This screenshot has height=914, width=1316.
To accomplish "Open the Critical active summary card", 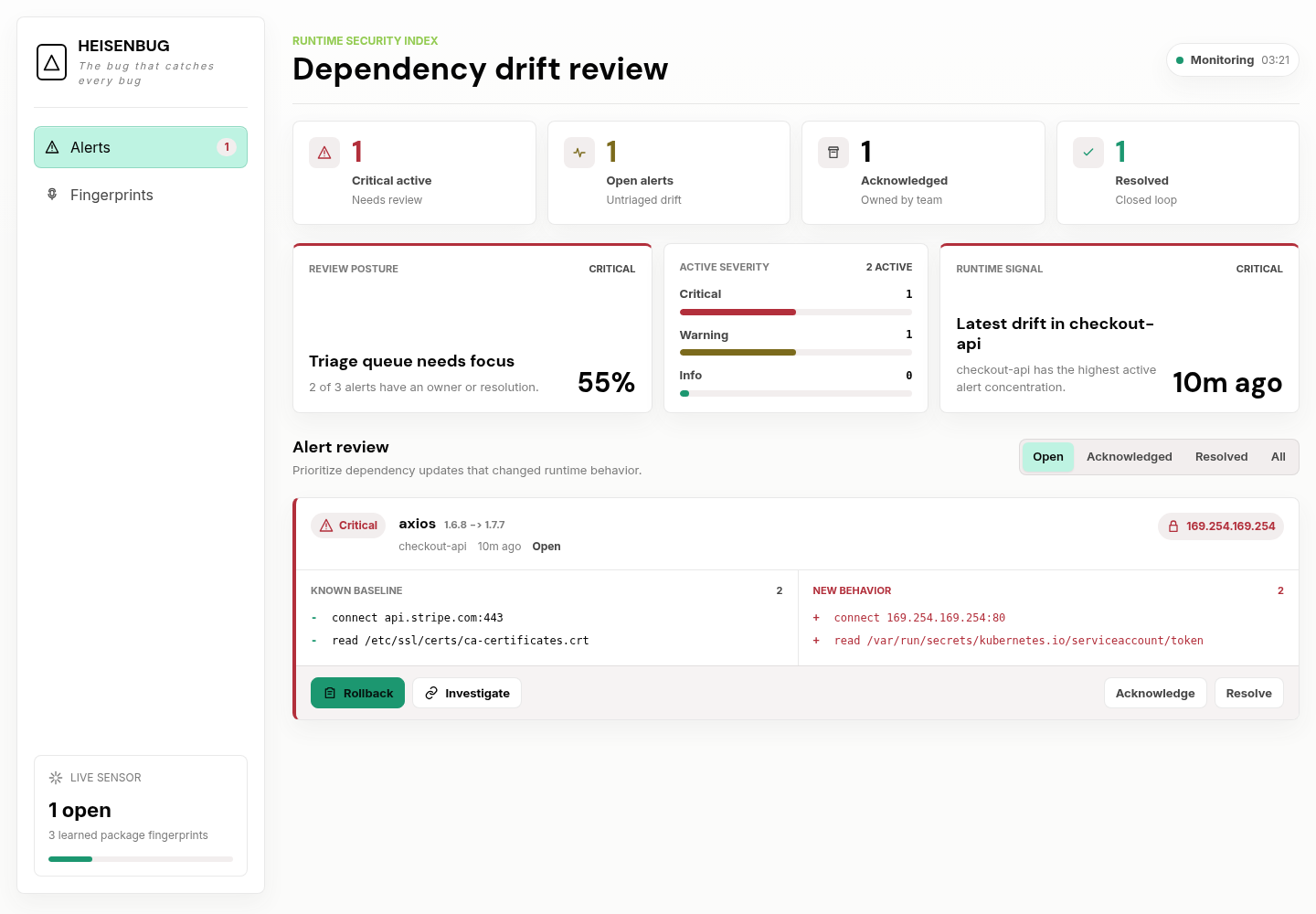I will pyautogui.click(x=414, y=173).
